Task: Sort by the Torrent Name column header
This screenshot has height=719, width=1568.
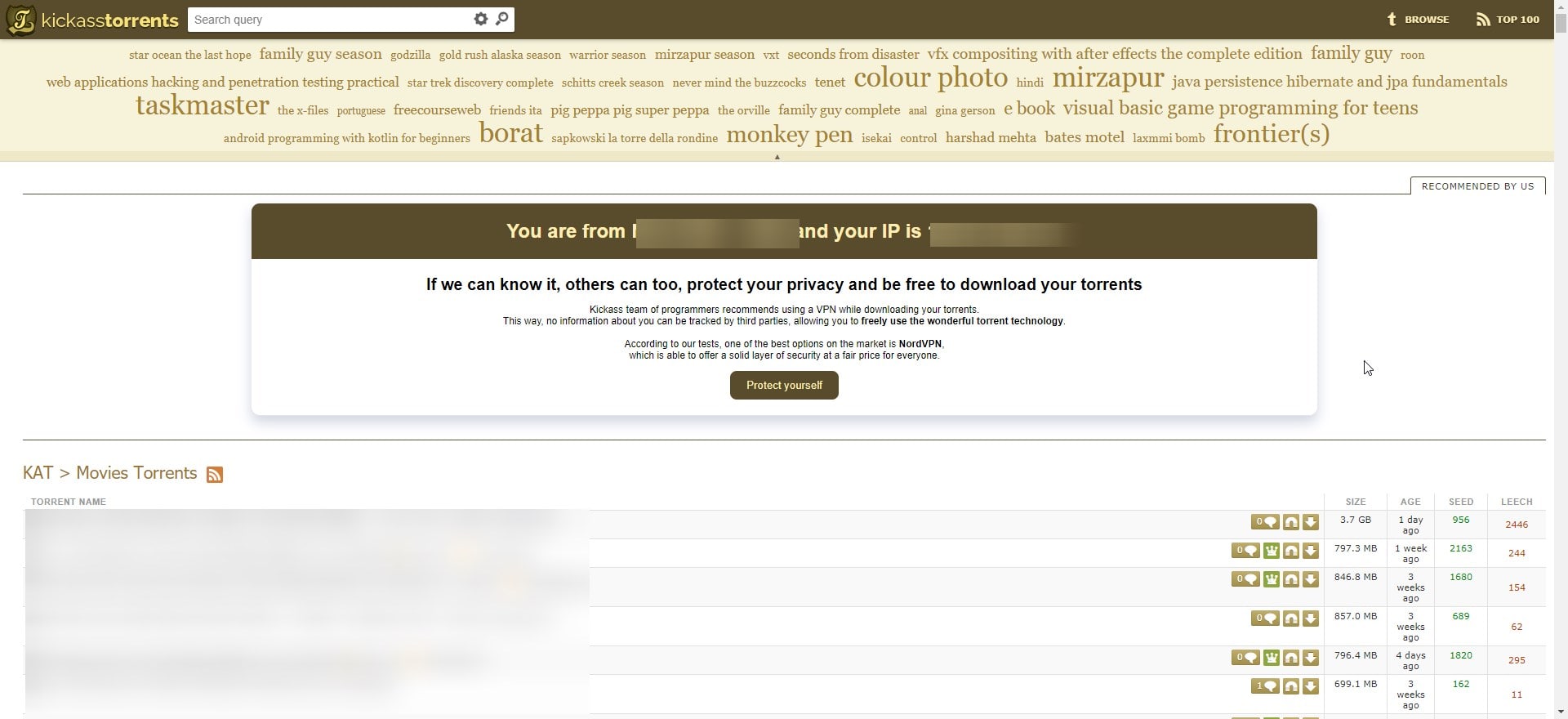Action: tap(69, 502)
